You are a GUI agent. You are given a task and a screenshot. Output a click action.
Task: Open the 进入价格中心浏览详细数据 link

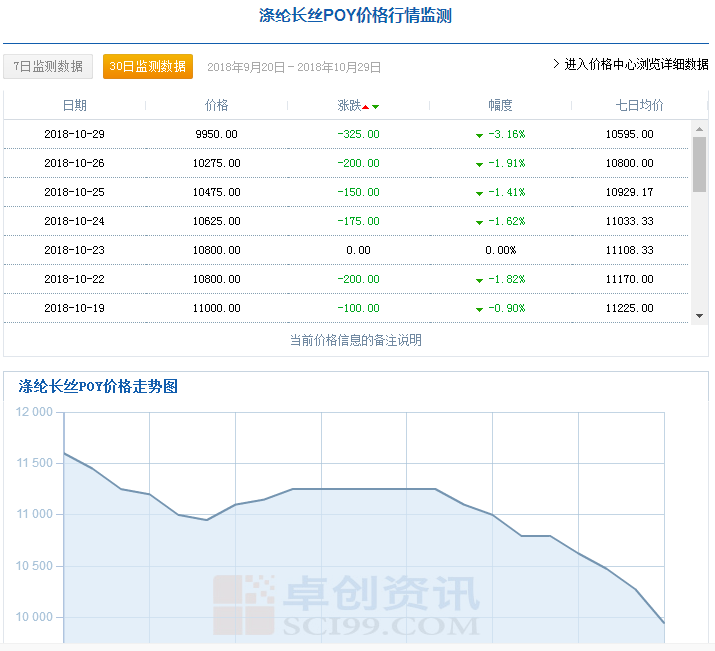coord(630,64)
